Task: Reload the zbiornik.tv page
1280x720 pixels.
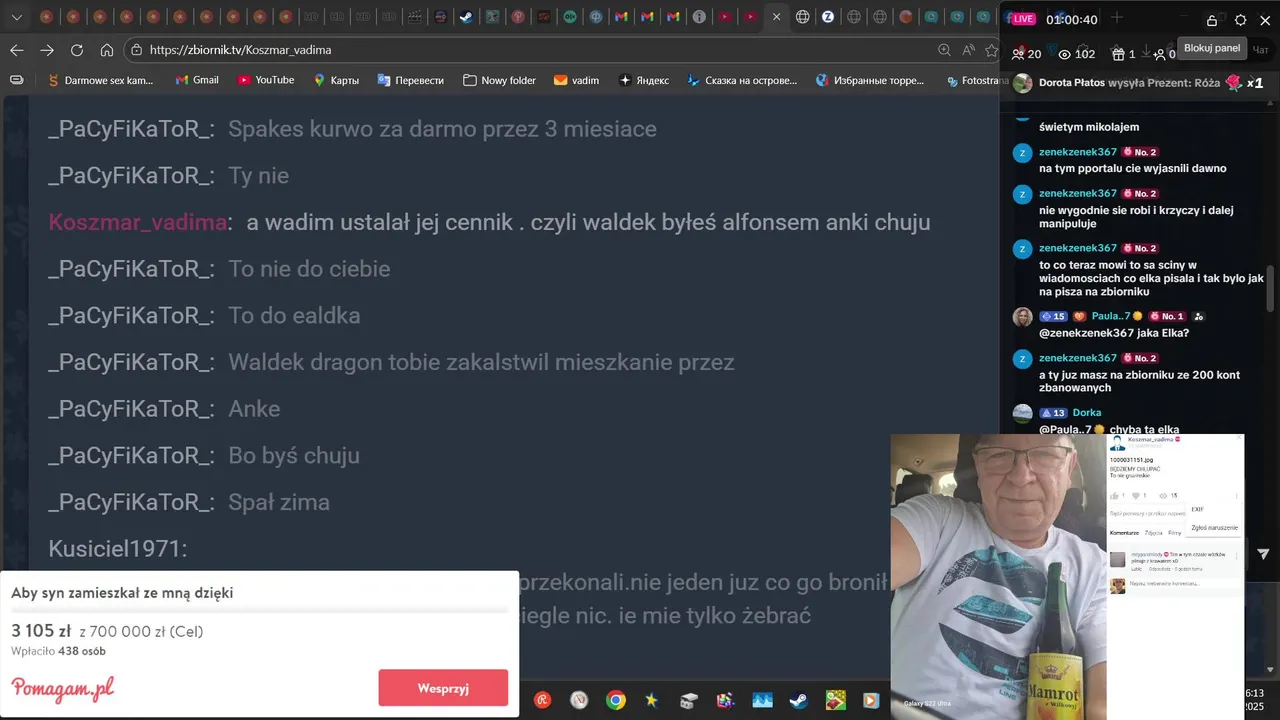Action: (77, 50)
